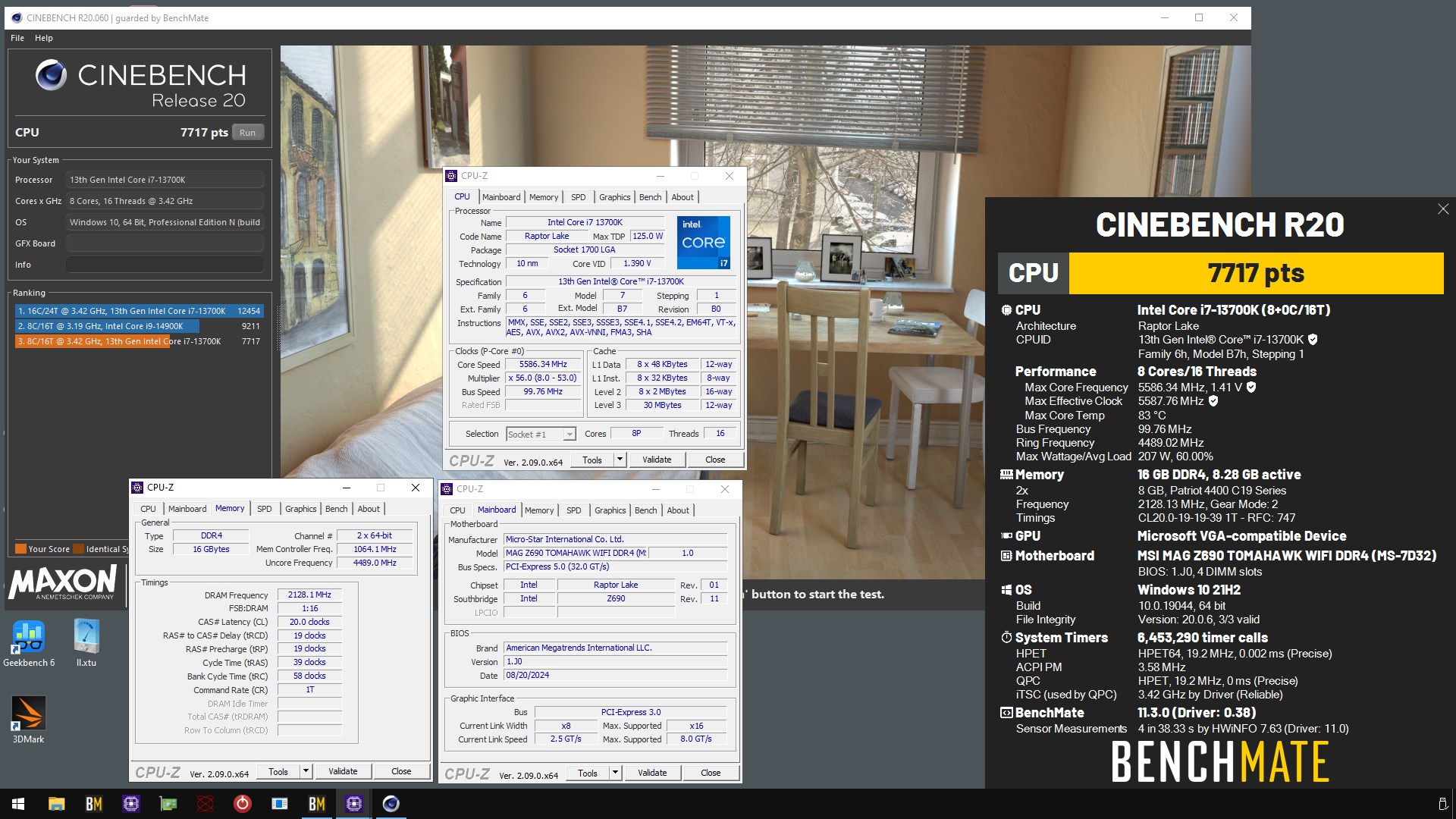
Task: Click the red power button taskbar icon
Action: [242, 804]
